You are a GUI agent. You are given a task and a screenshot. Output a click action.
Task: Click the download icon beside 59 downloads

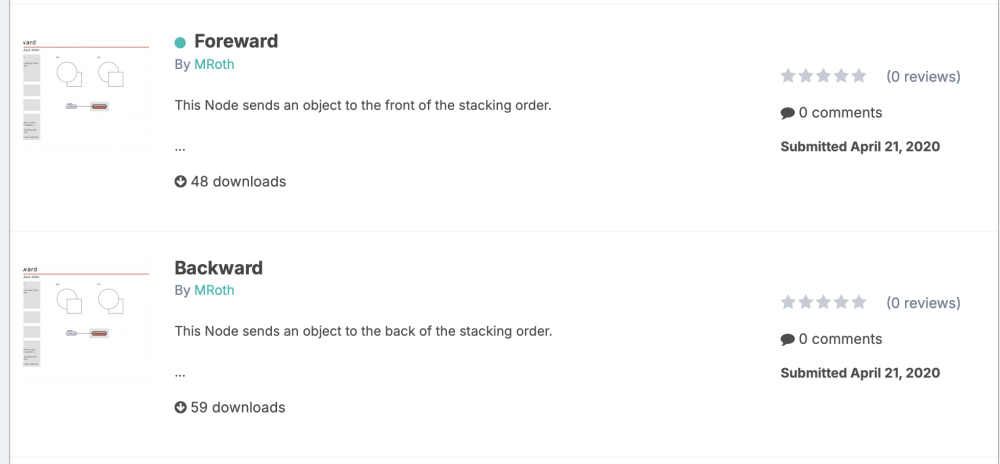tap(181, 408)
